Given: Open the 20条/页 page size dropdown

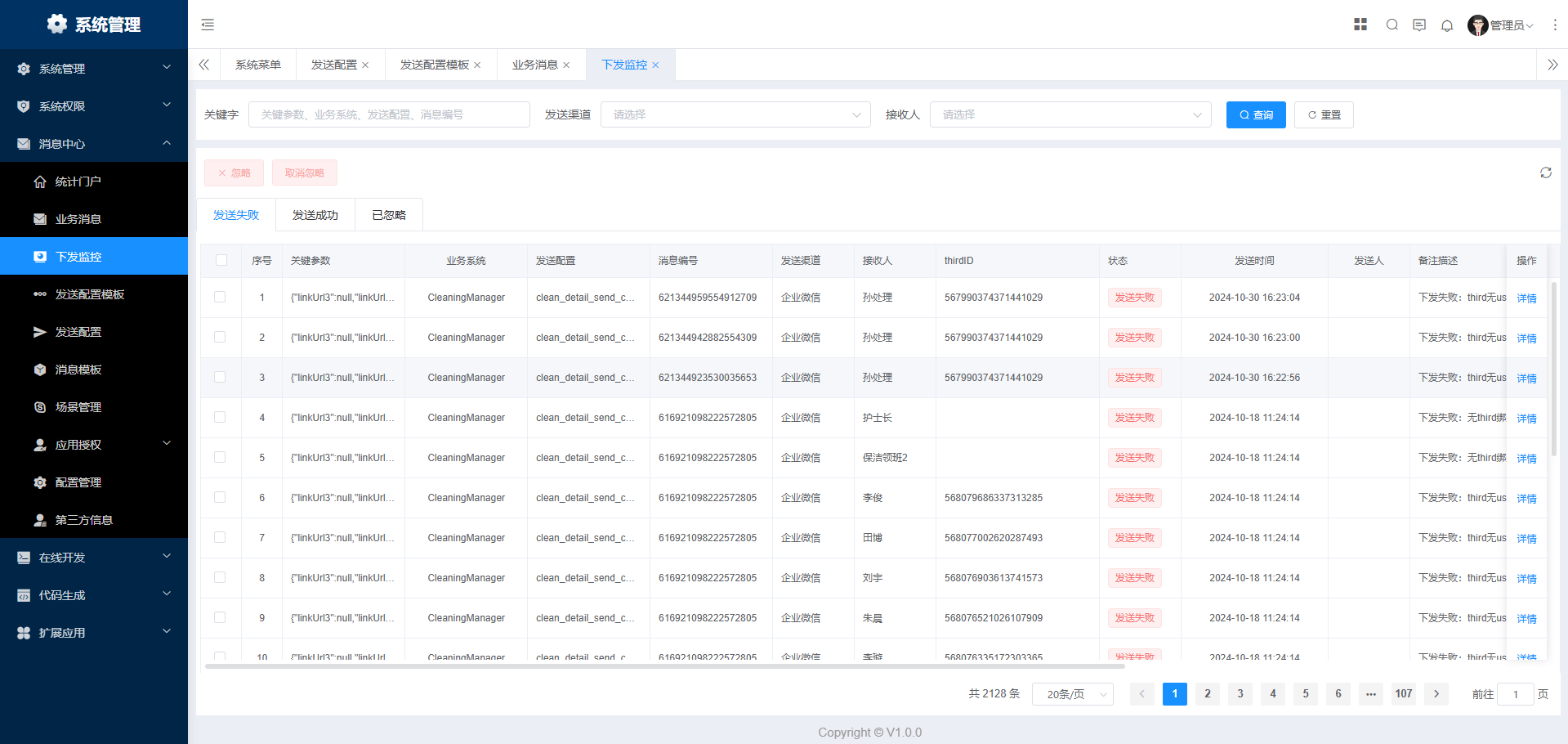Looking at the screenshot, I should 1072,694.
